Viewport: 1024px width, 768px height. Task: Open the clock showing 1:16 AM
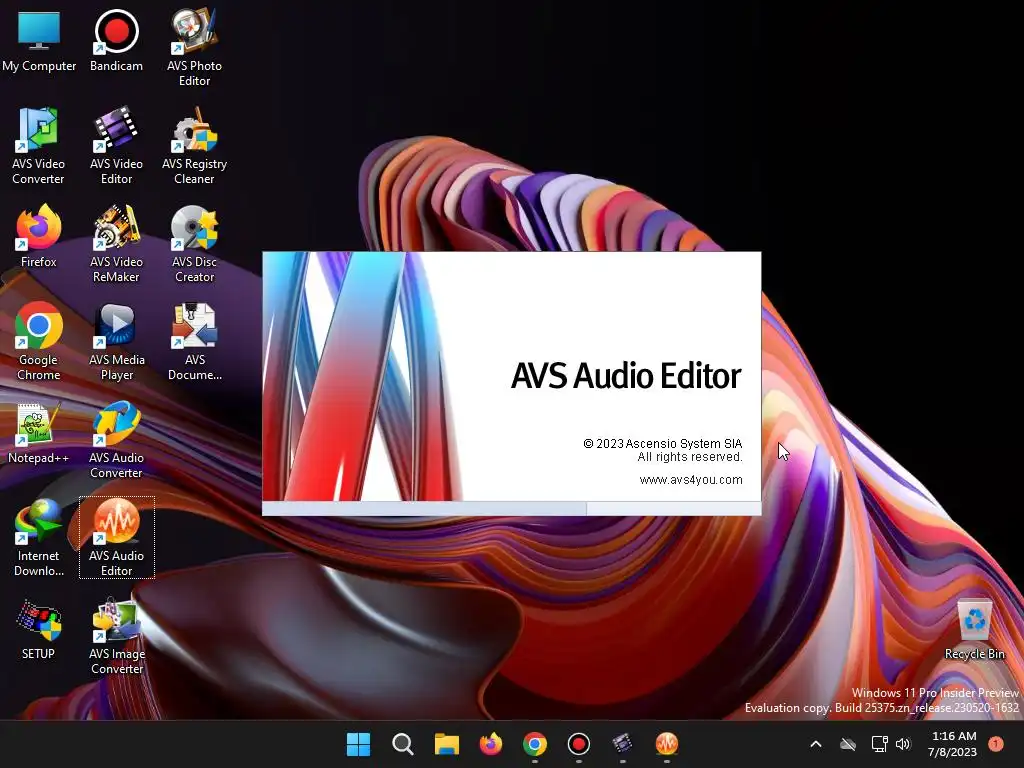[x=953, y=744]
